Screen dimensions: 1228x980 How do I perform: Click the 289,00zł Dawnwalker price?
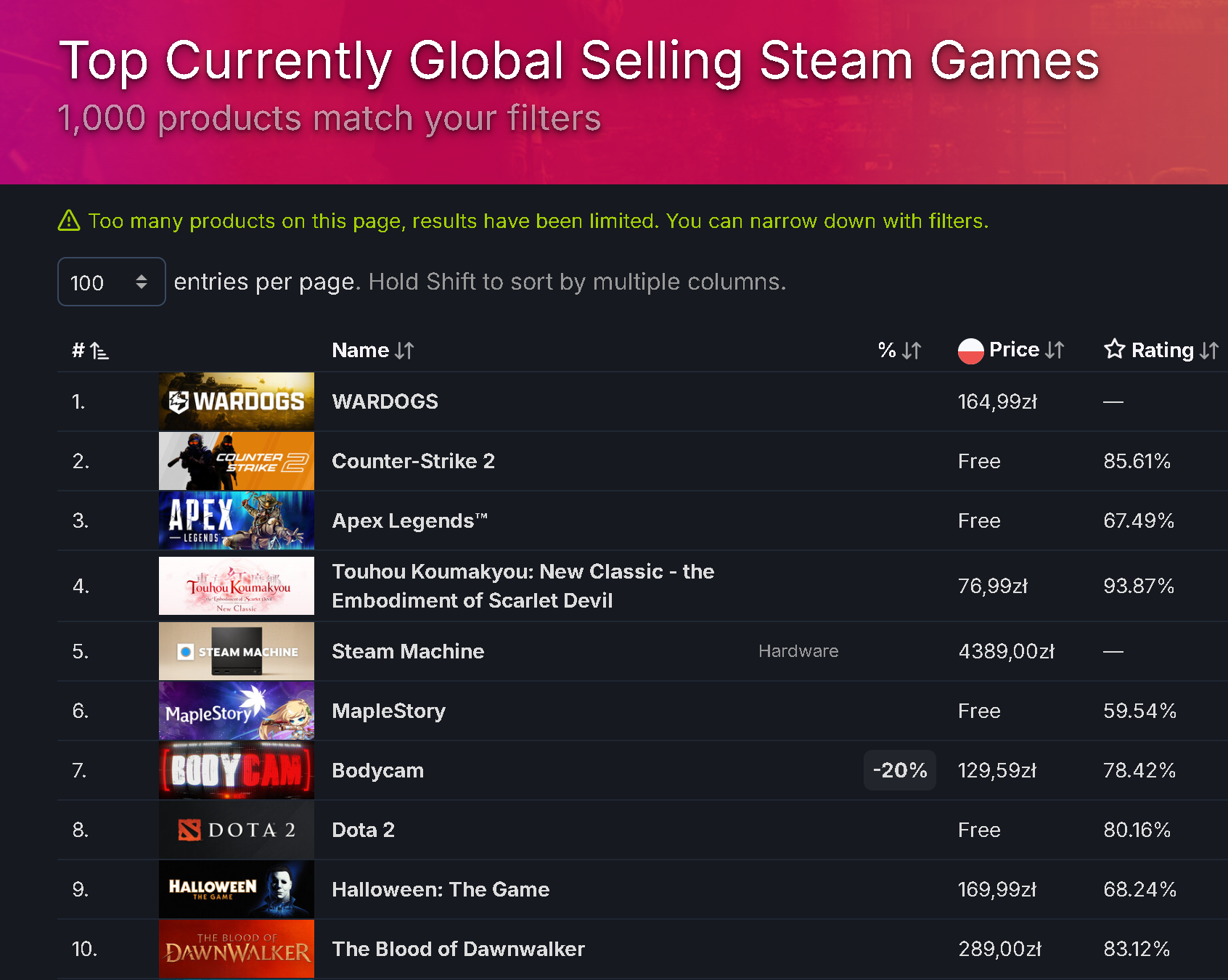pyautogui.click(x=1000, y=949)
